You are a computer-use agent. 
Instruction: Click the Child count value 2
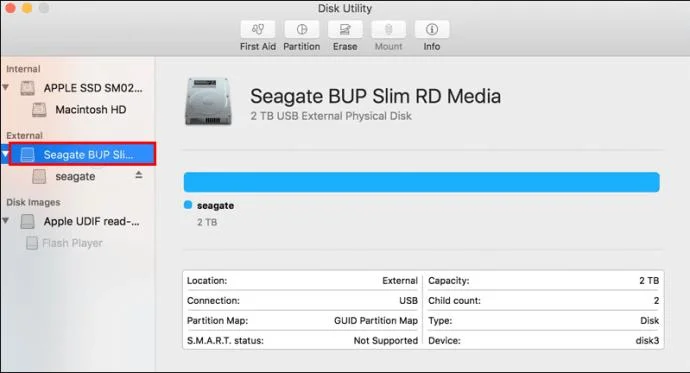pyautogui.click(x=656, y=300)
